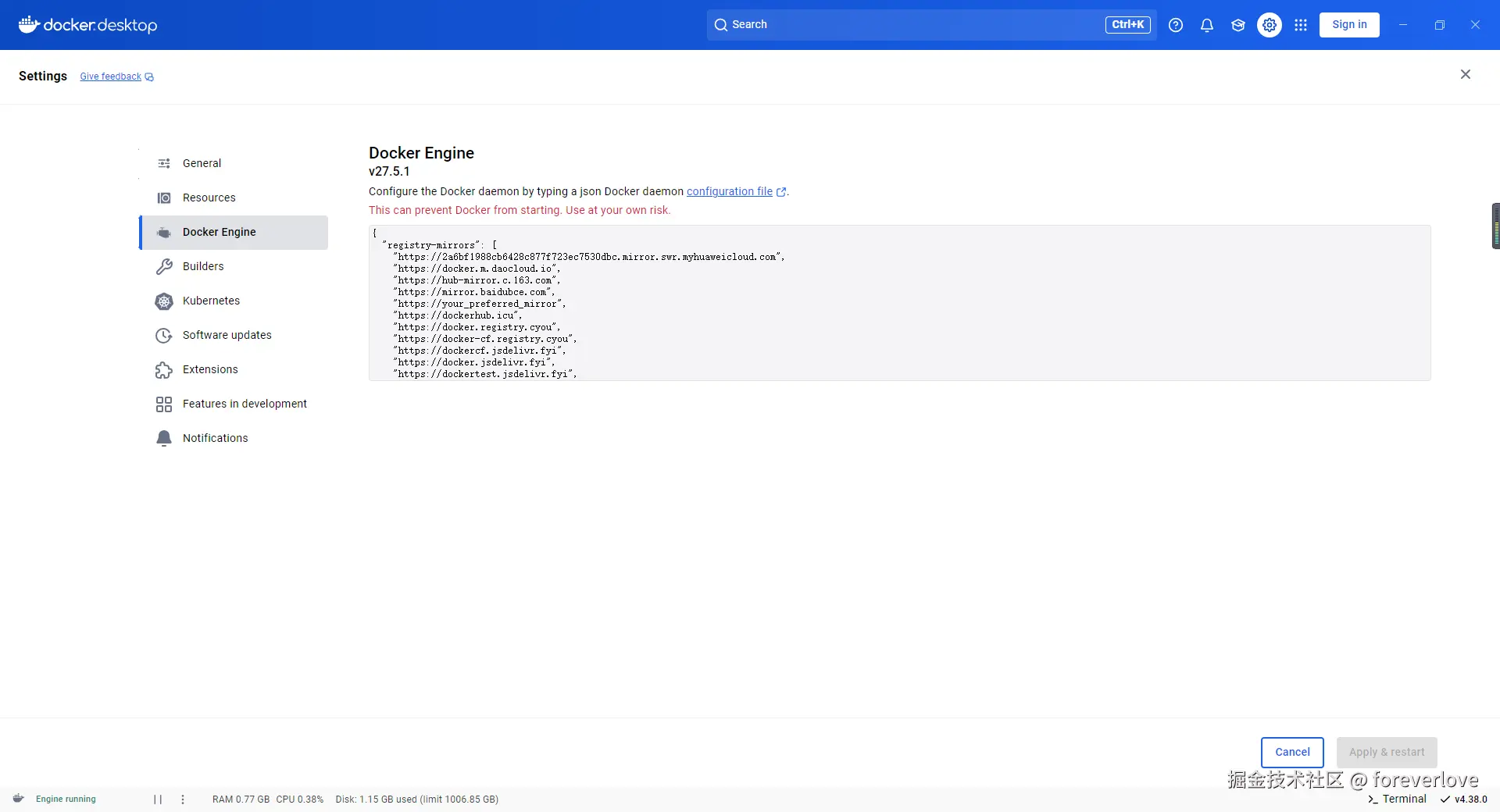Click the Notifications bell sidebar icon
1500x812 pixels.
pos(164,438)
